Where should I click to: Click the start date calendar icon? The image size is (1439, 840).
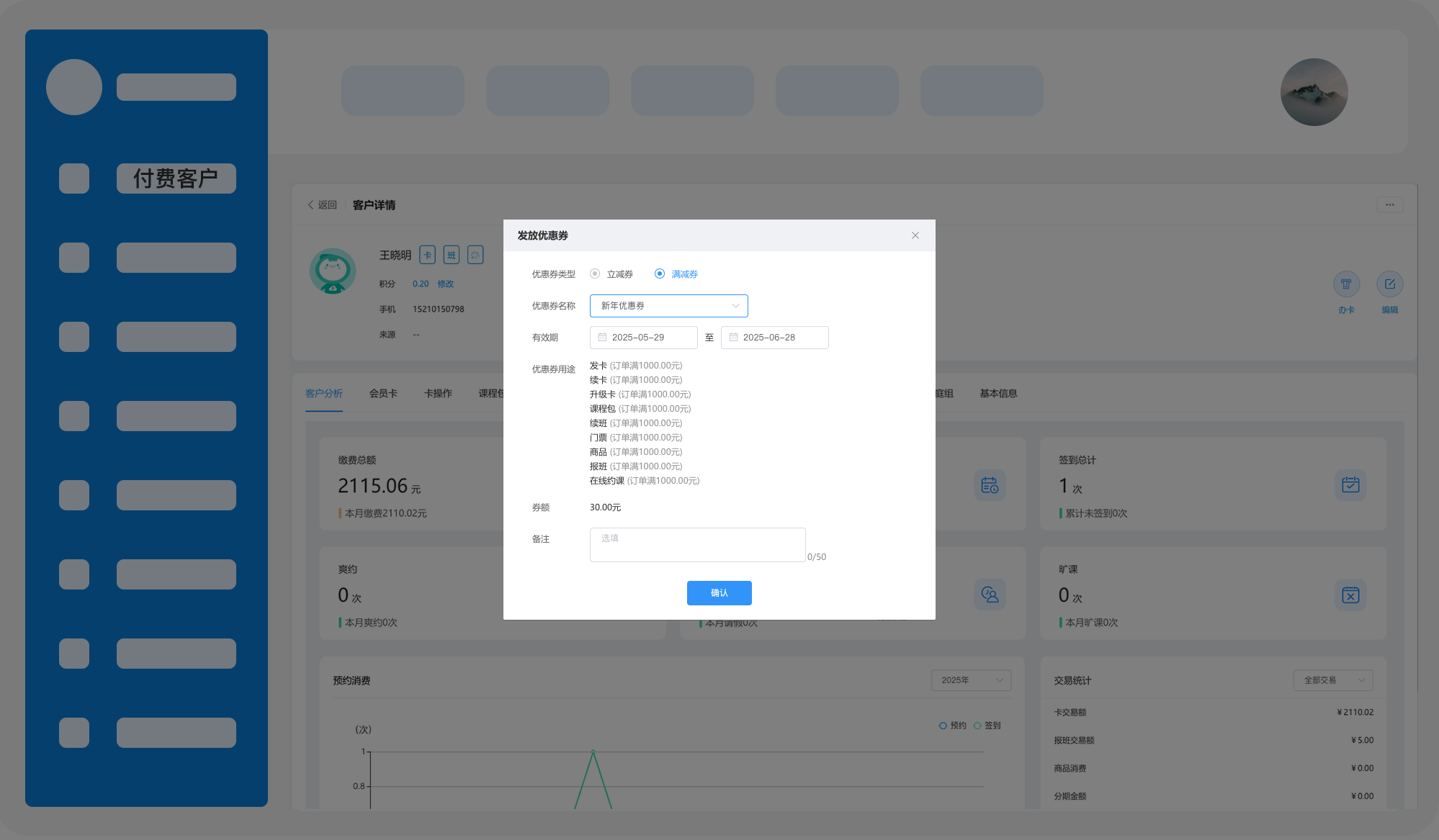coord(602,338)
